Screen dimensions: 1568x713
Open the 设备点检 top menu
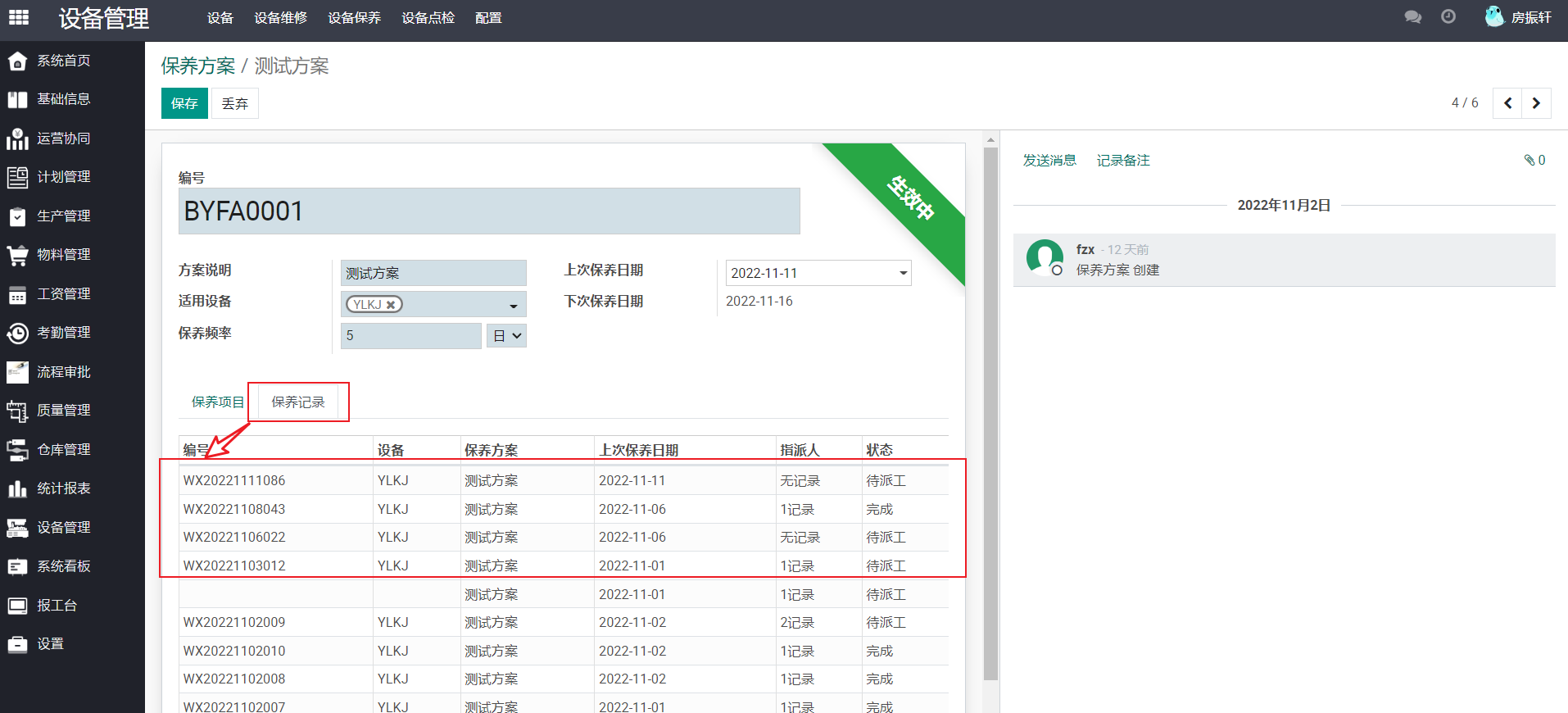click(428, 18)
